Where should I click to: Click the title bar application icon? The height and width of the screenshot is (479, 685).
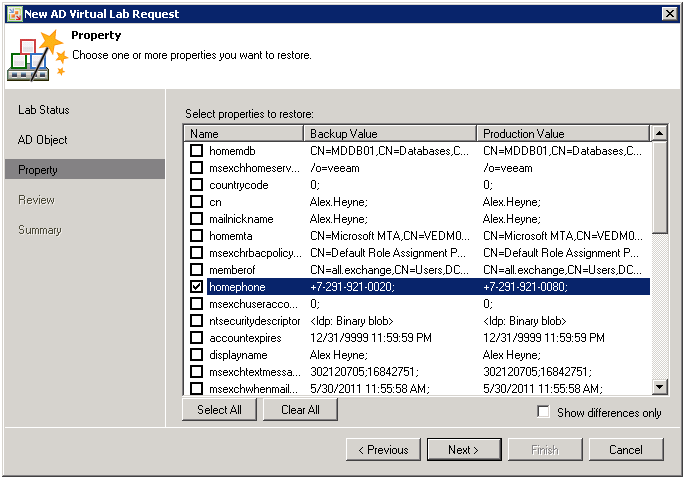[12, 13]
